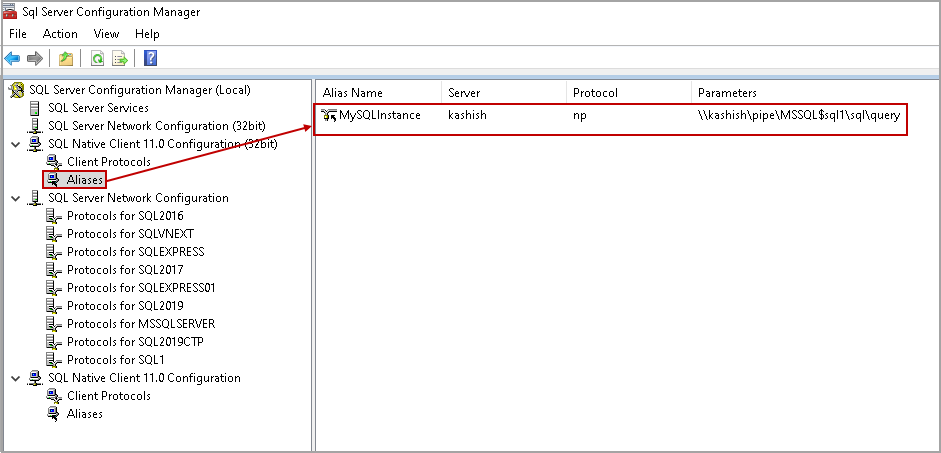941x453 pixels.
Task: Click the pipe path parameters value
Action: (x=799, y=115)
